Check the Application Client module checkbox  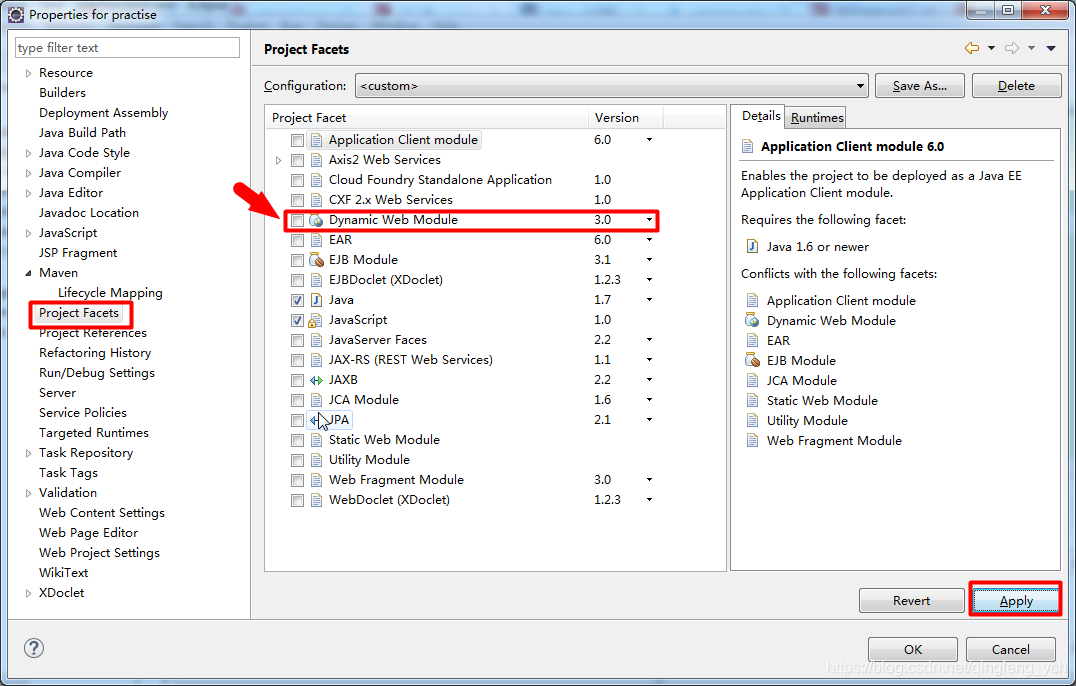point(297,140)
